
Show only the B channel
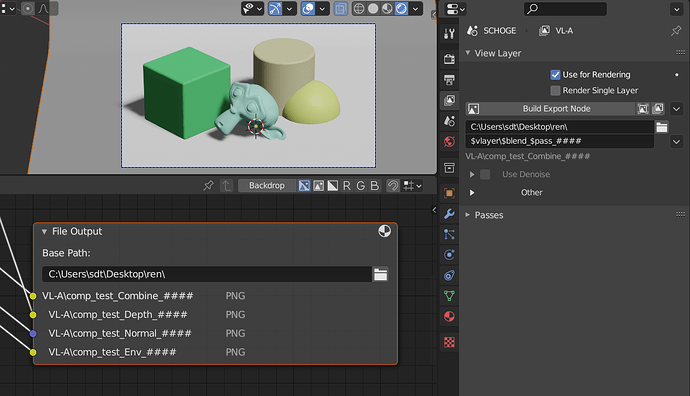374,186
